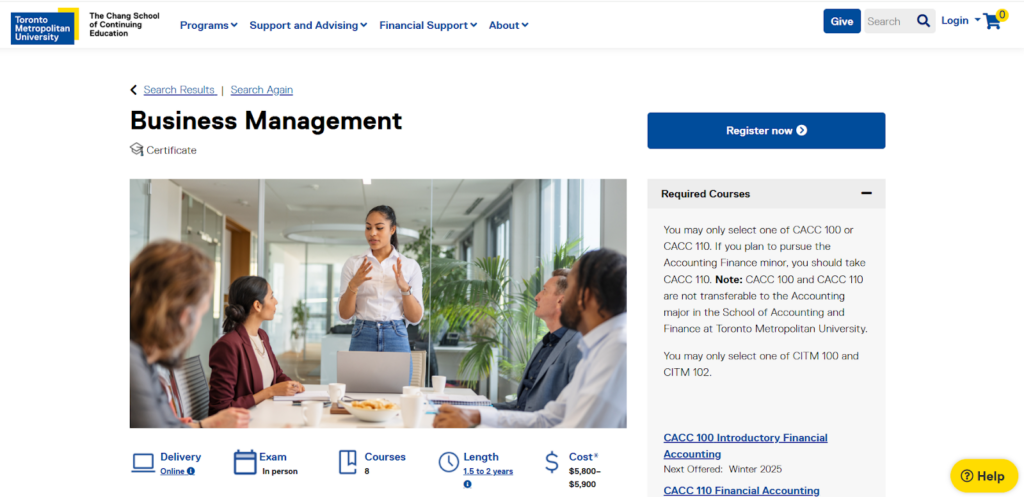Click the search magnifier icon

click(923, 21)
